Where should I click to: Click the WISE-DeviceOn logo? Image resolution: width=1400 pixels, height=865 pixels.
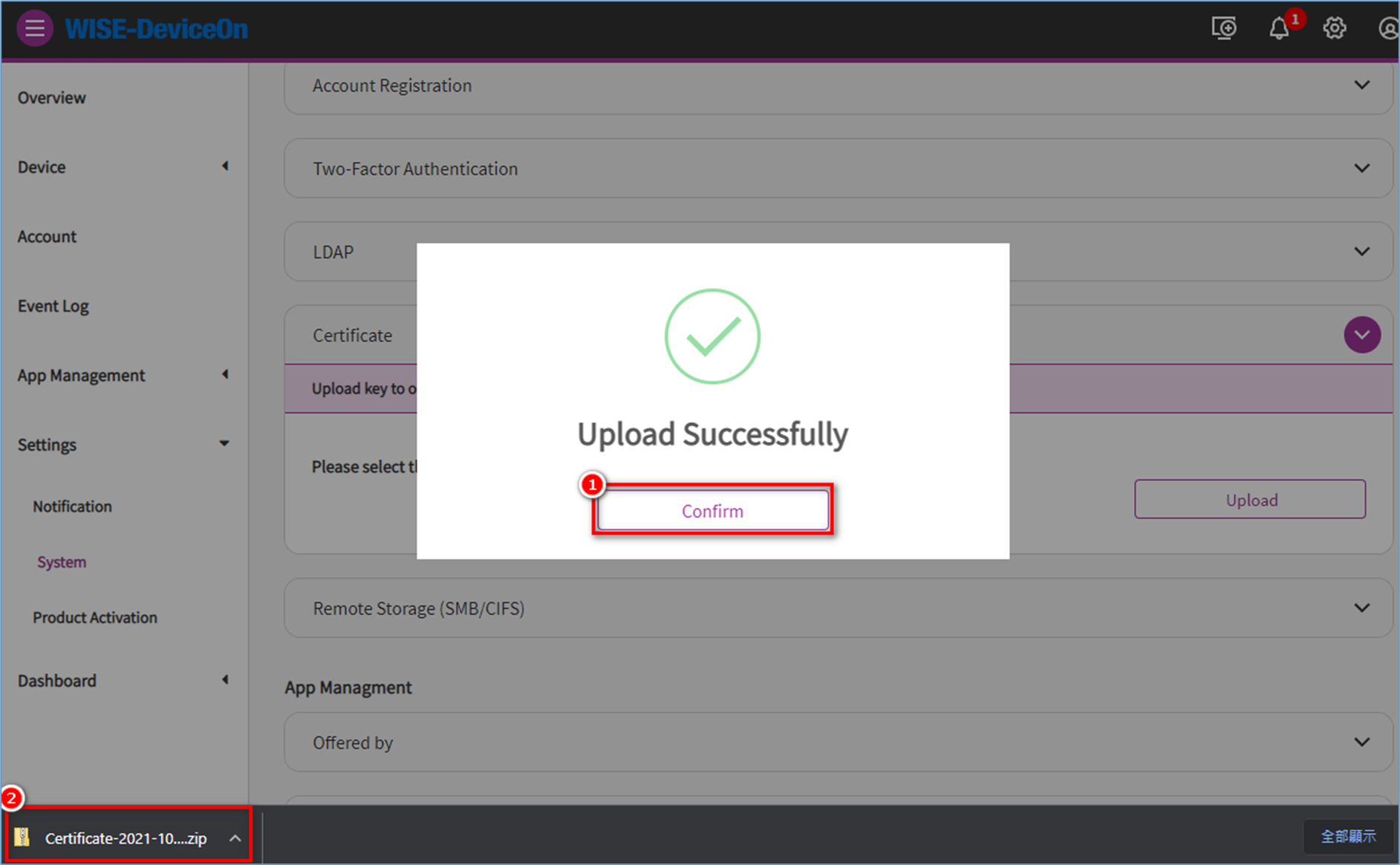click(x=157, y=29)
